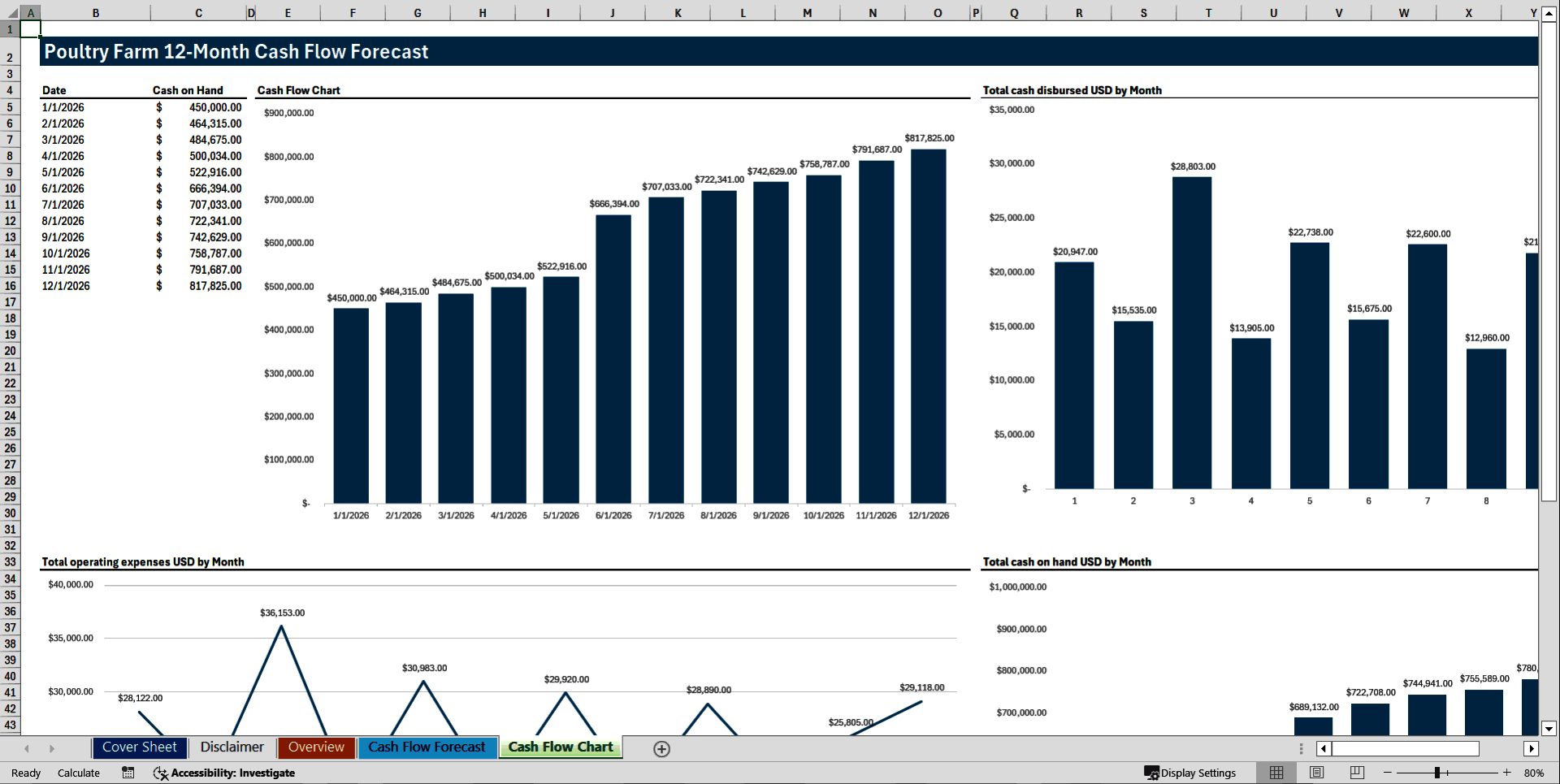
Task: Open Page Break Preview view
Action: pyautogui.click(x=1355, y=773)
